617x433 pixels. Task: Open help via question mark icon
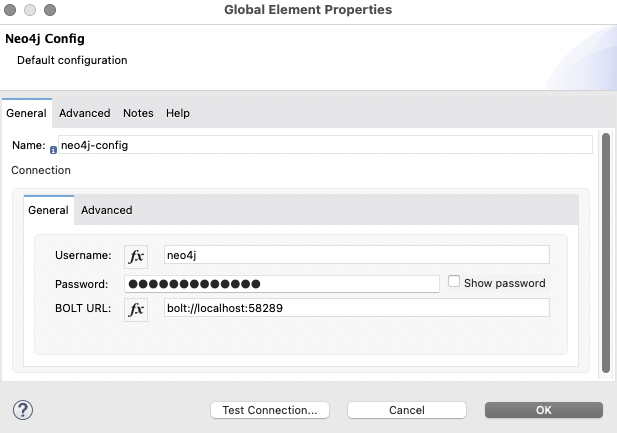coord(23,410)
